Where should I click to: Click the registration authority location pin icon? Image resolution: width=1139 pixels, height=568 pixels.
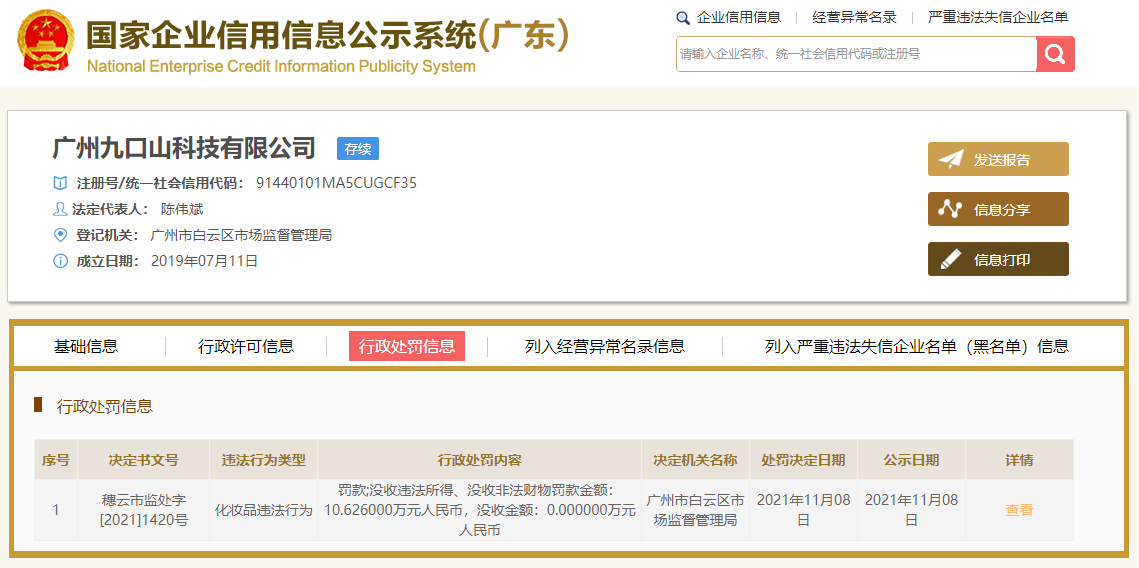click(x=60, y=235)
